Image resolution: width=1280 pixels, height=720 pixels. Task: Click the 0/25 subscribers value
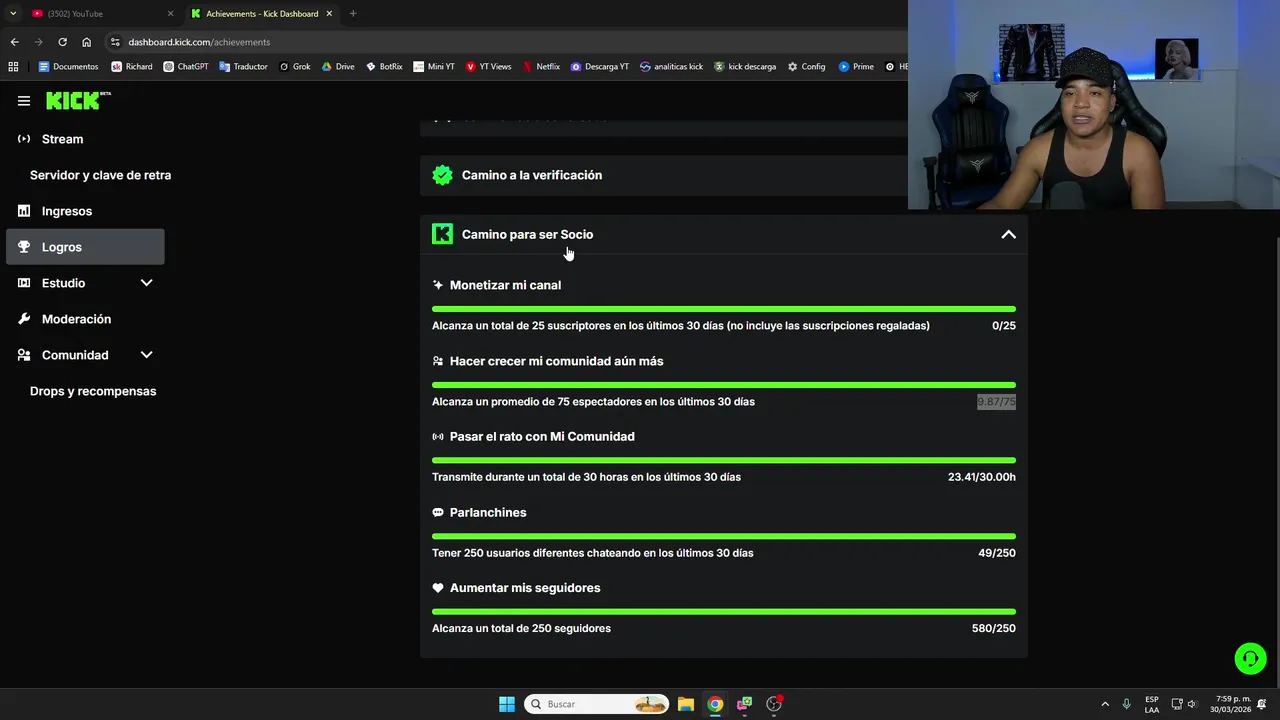point(1004,326)
